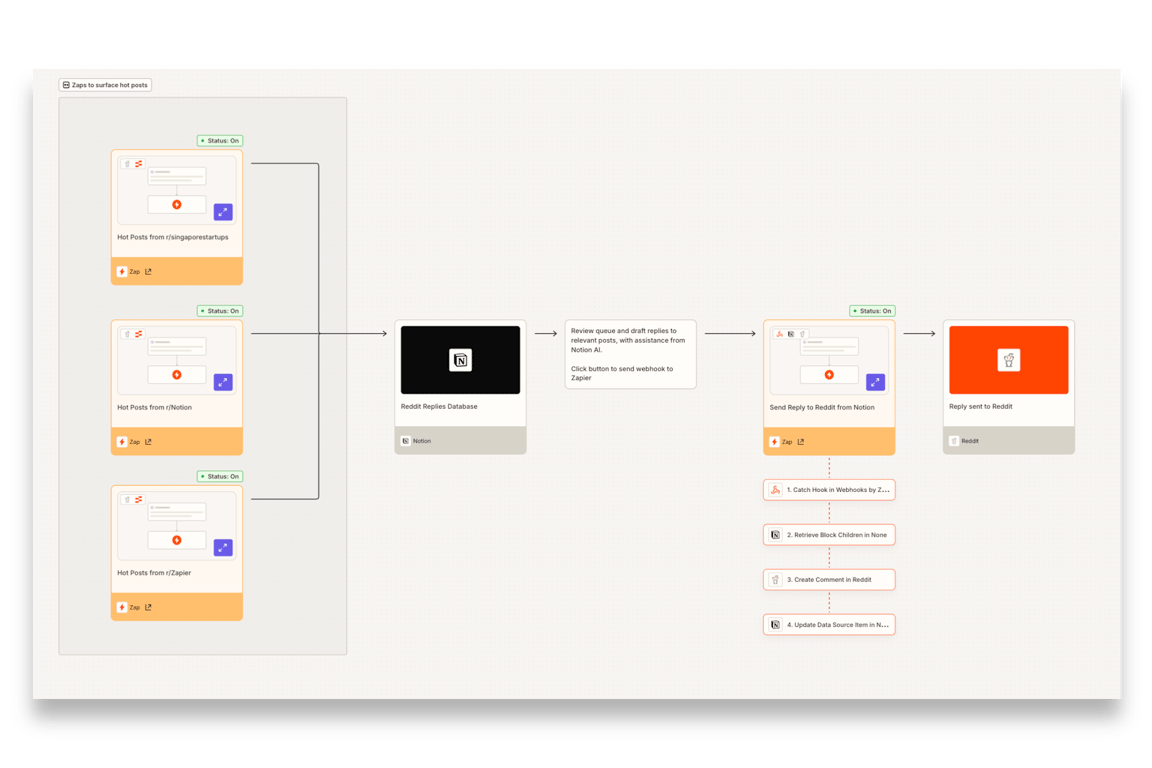
Task: Click Reddit label in reply card footer
Action: 970,441
